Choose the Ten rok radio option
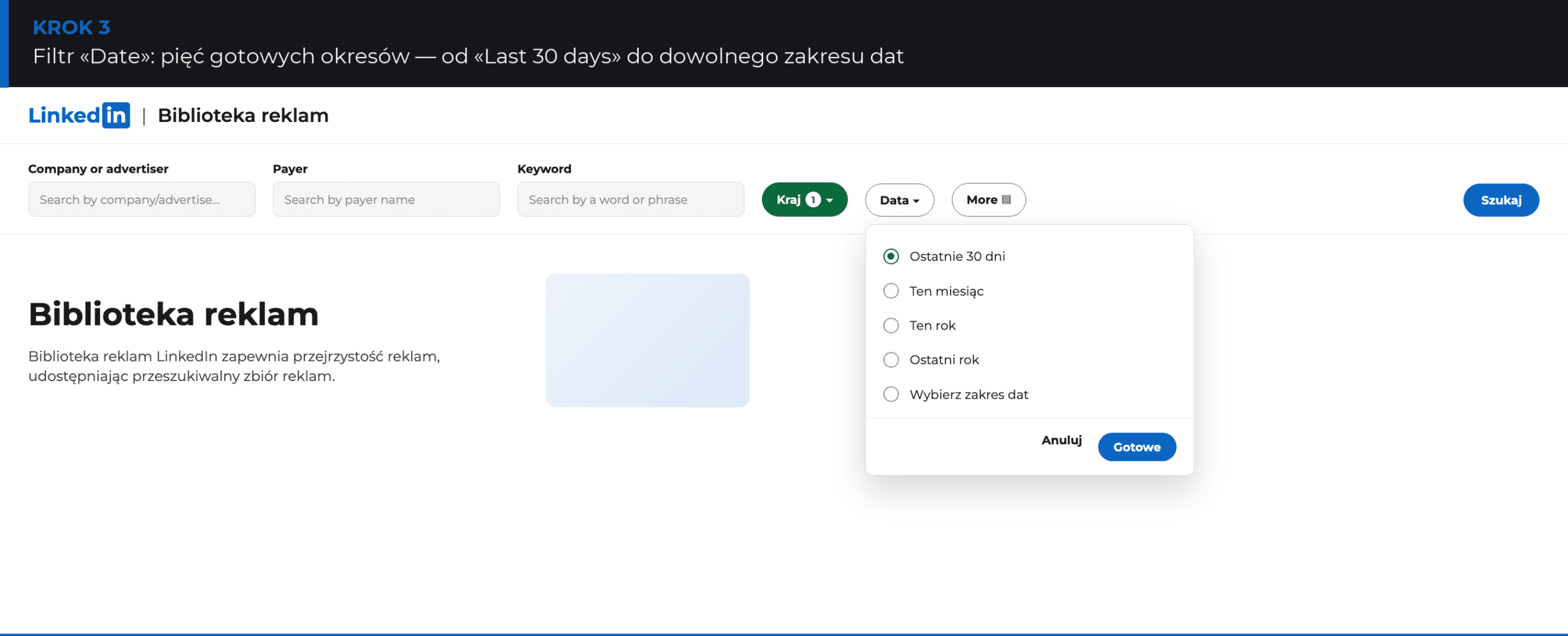The height and width of the screenshot is (636, 1568). coord(891,325)
